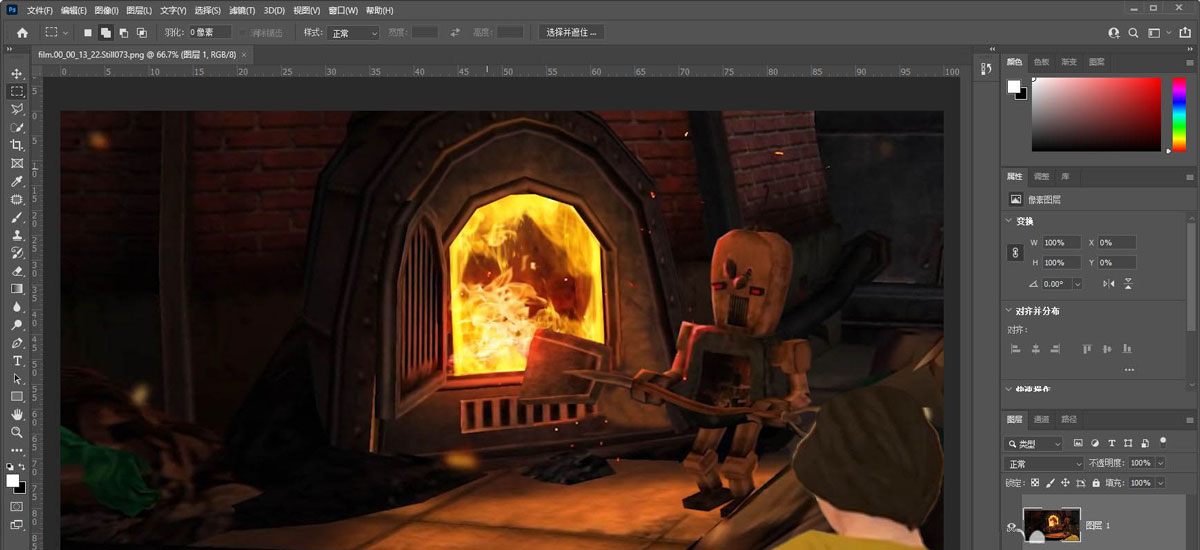Click the vertical hue spectrum slider
1200x550 pixels.
click(1178, 115)
